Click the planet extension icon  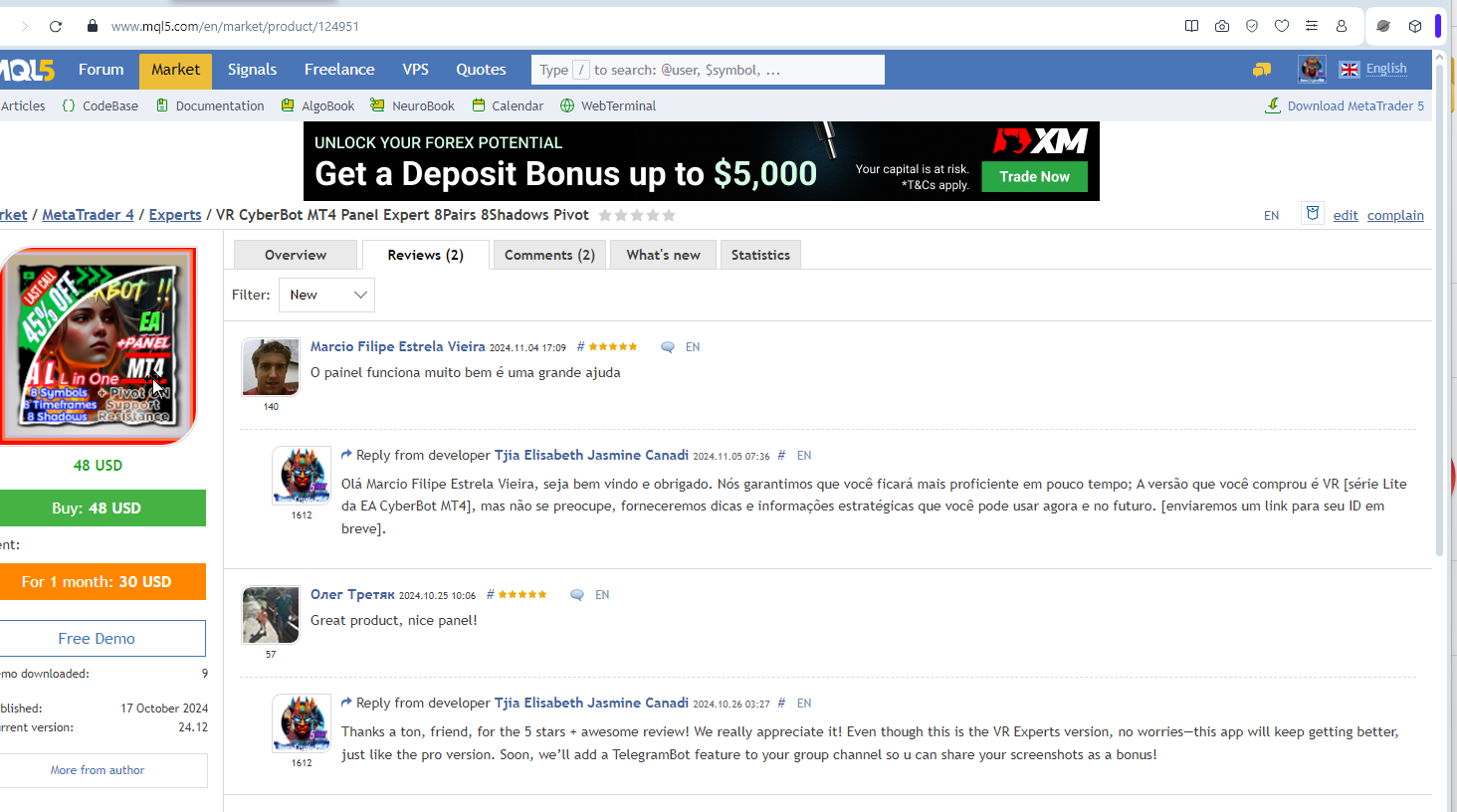click(x=1383, y=26)
